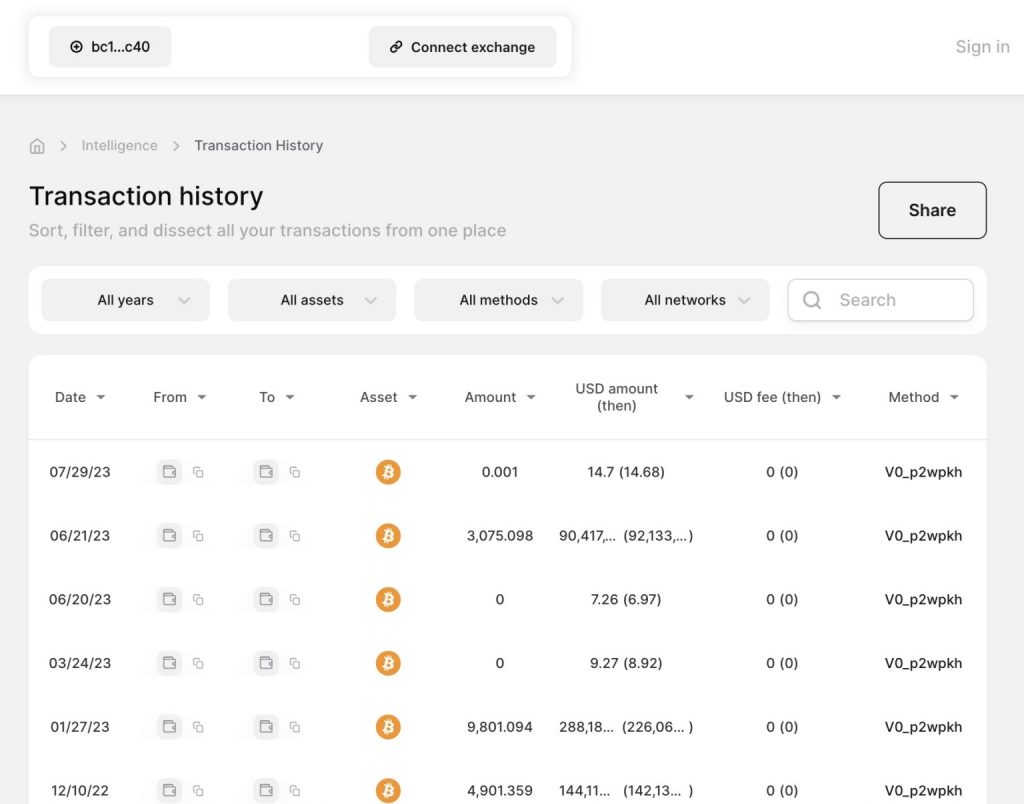Copy To address in 12/10/22 row
The height and width of the screenshot is (804, 1024).
click(x=295, y=790)
